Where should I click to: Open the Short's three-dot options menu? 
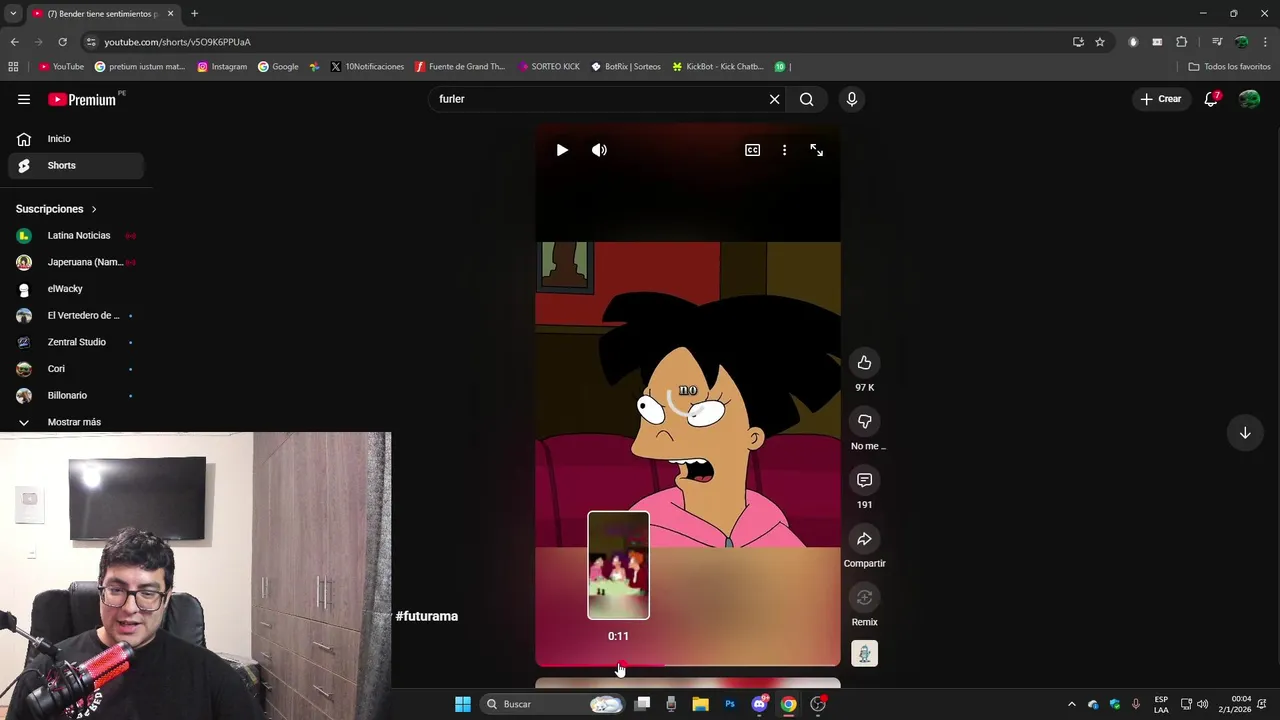coord(784,150)
